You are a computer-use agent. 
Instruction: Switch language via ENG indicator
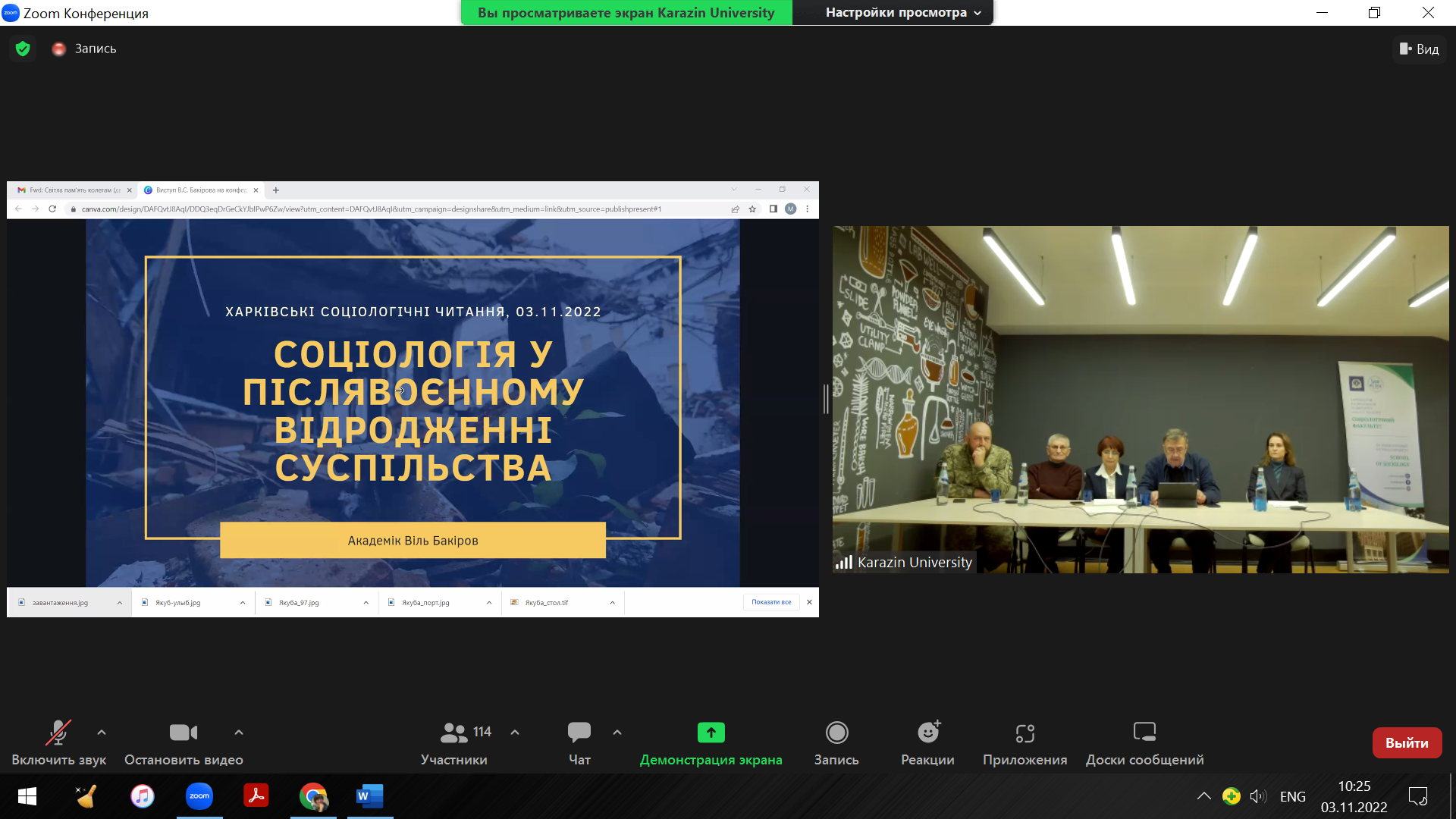[x=1292, y=796]
